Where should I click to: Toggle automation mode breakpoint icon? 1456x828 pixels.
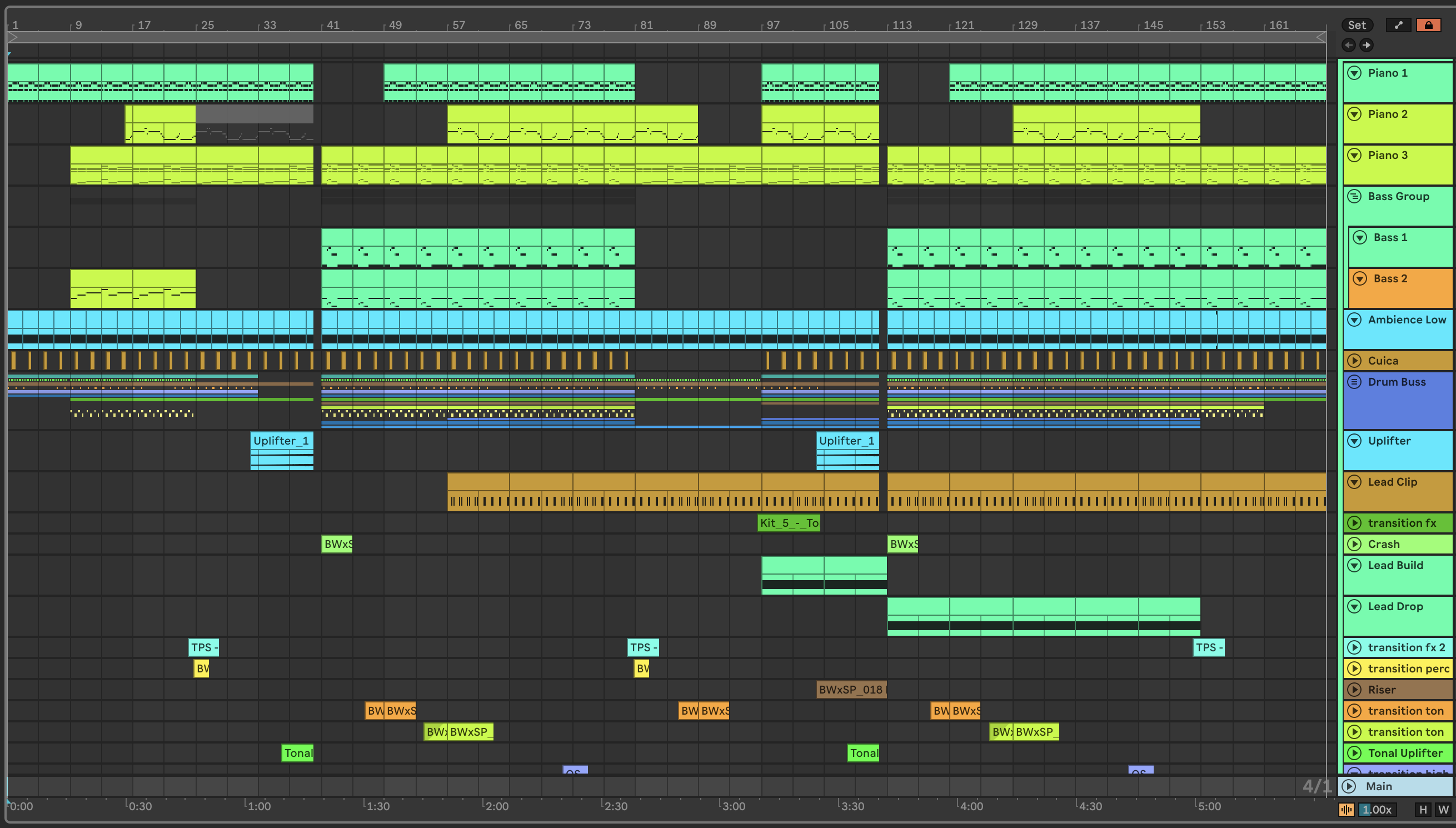click(1398, 25)
